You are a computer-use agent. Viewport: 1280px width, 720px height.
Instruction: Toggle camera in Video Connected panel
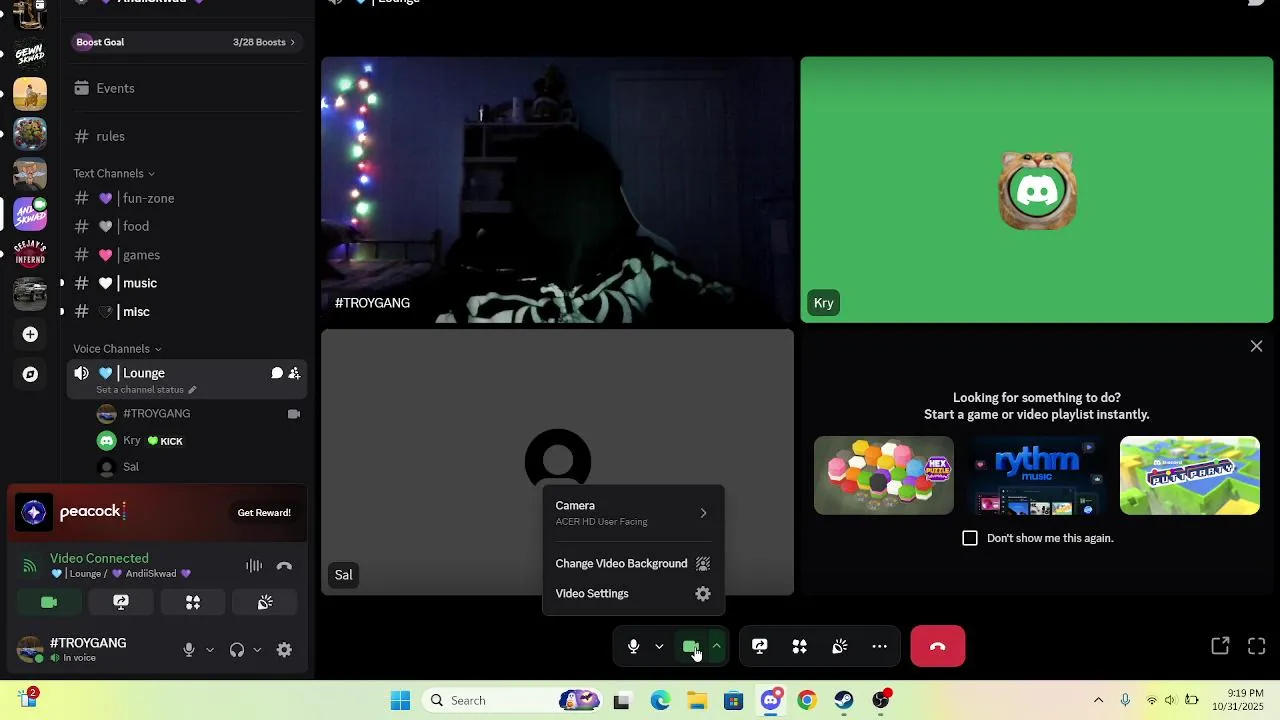[x=49, y=602]
